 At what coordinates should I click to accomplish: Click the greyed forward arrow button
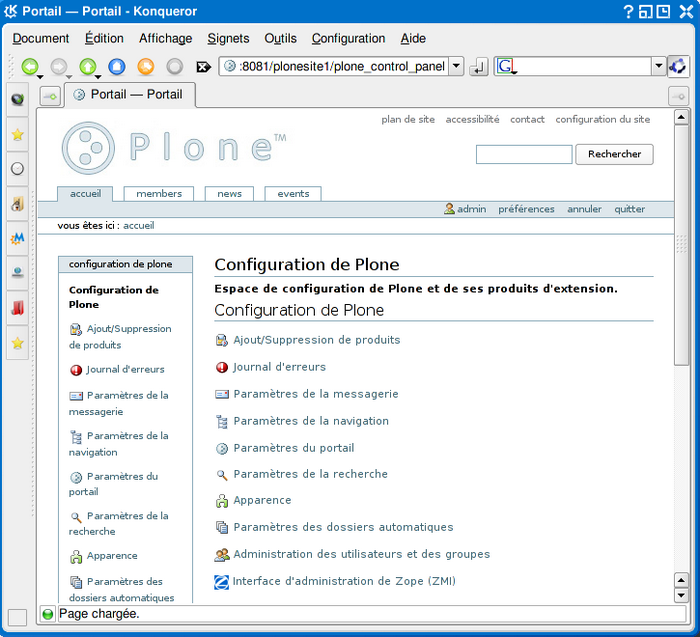[58, 67]
